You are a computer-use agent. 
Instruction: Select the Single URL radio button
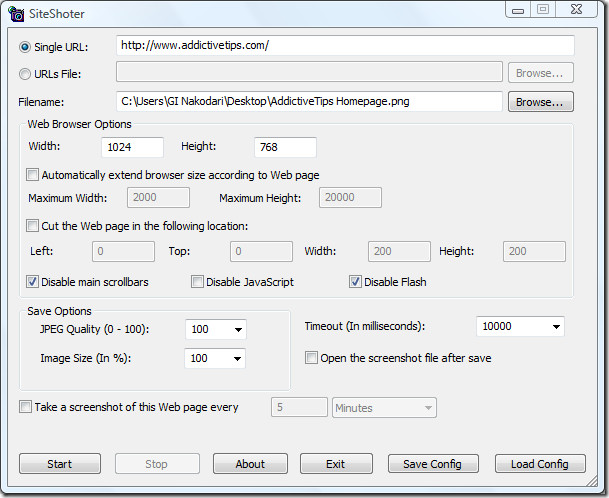(25, 47)
